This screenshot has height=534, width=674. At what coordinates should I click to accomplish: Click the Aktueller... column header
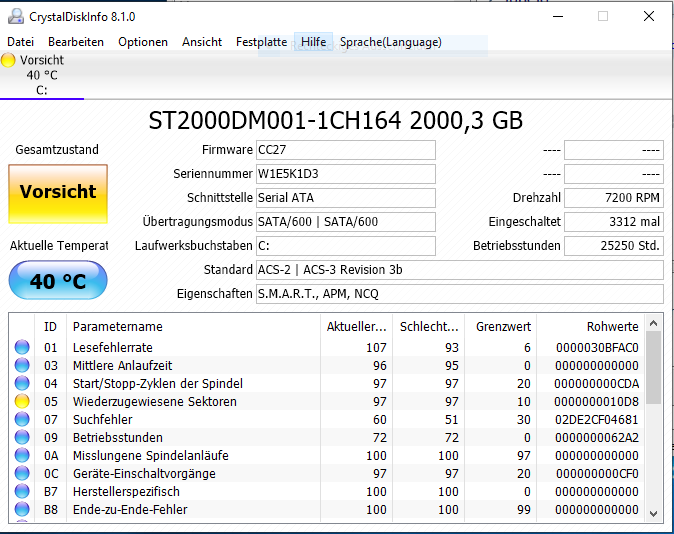pyautogui.click(x=356, y=327)
